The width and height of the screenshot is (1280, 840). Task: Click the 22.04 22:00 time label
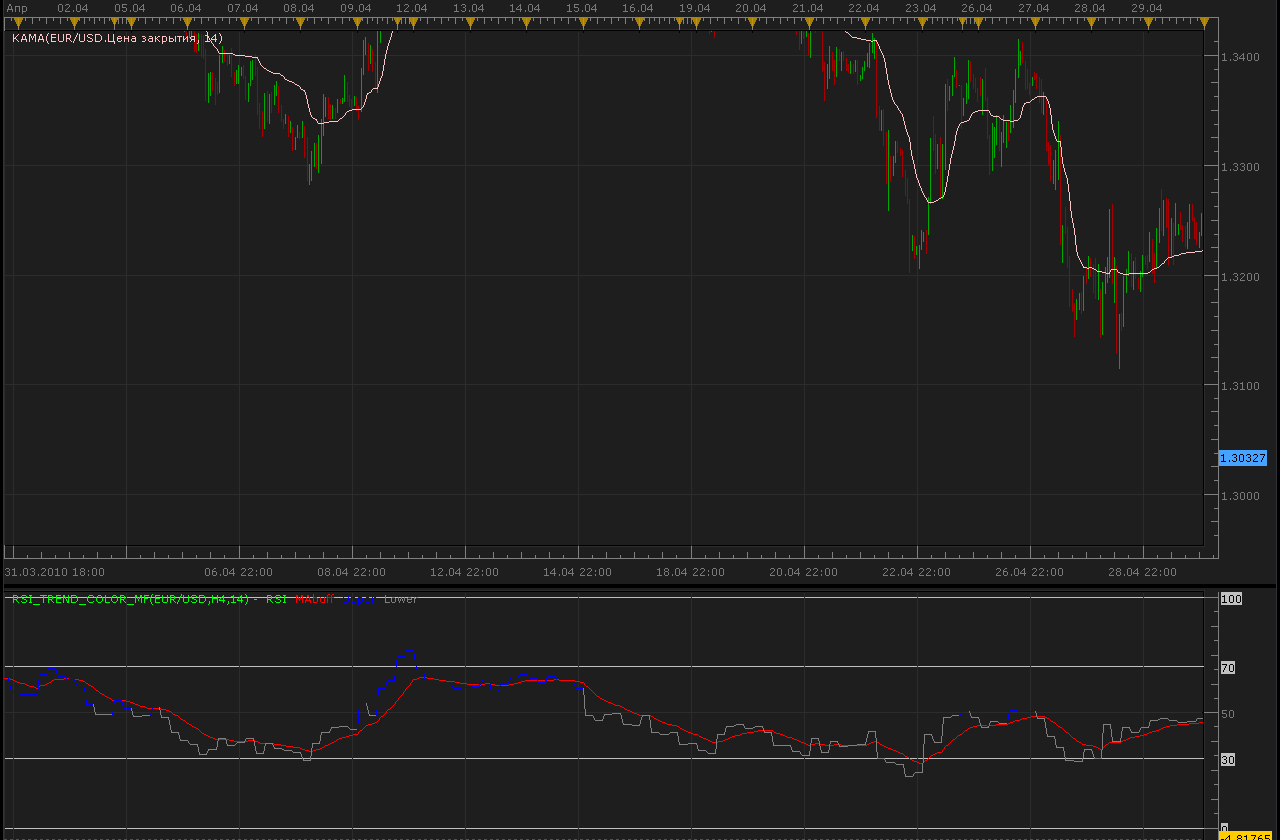pos(917,573)
